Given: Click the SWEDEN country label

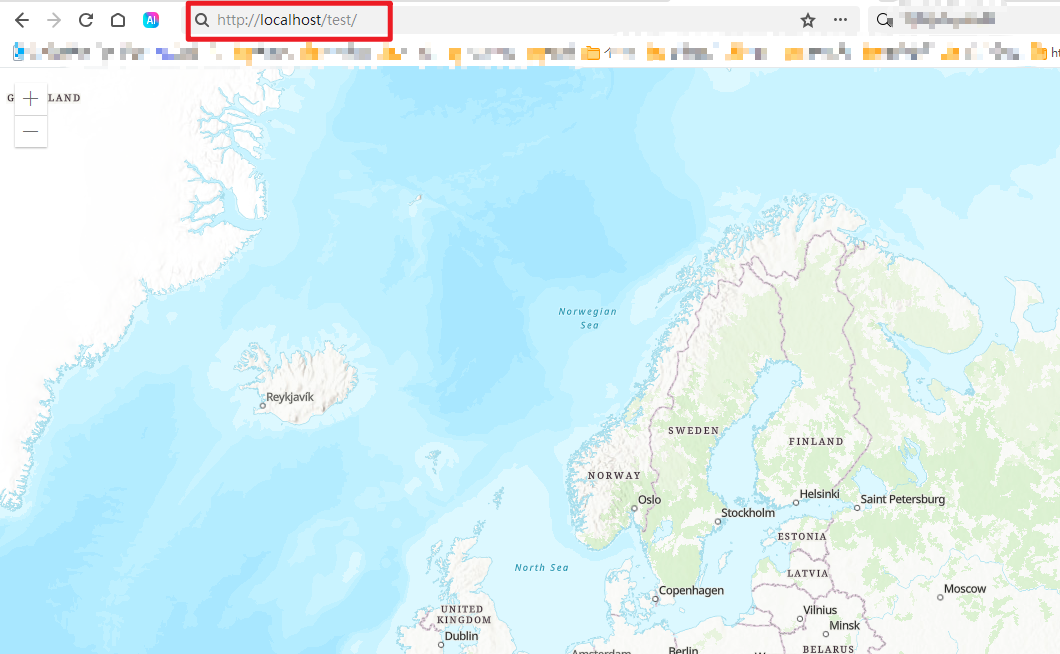Looking at the screenshot, I should [694, 430].
